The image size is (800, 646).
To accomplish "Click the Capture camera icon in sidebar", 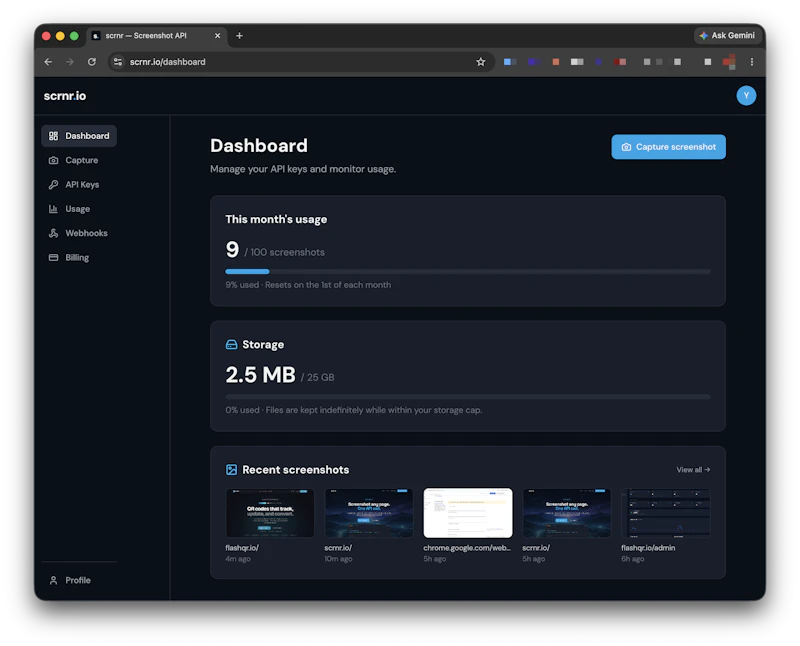I will 54,160.
